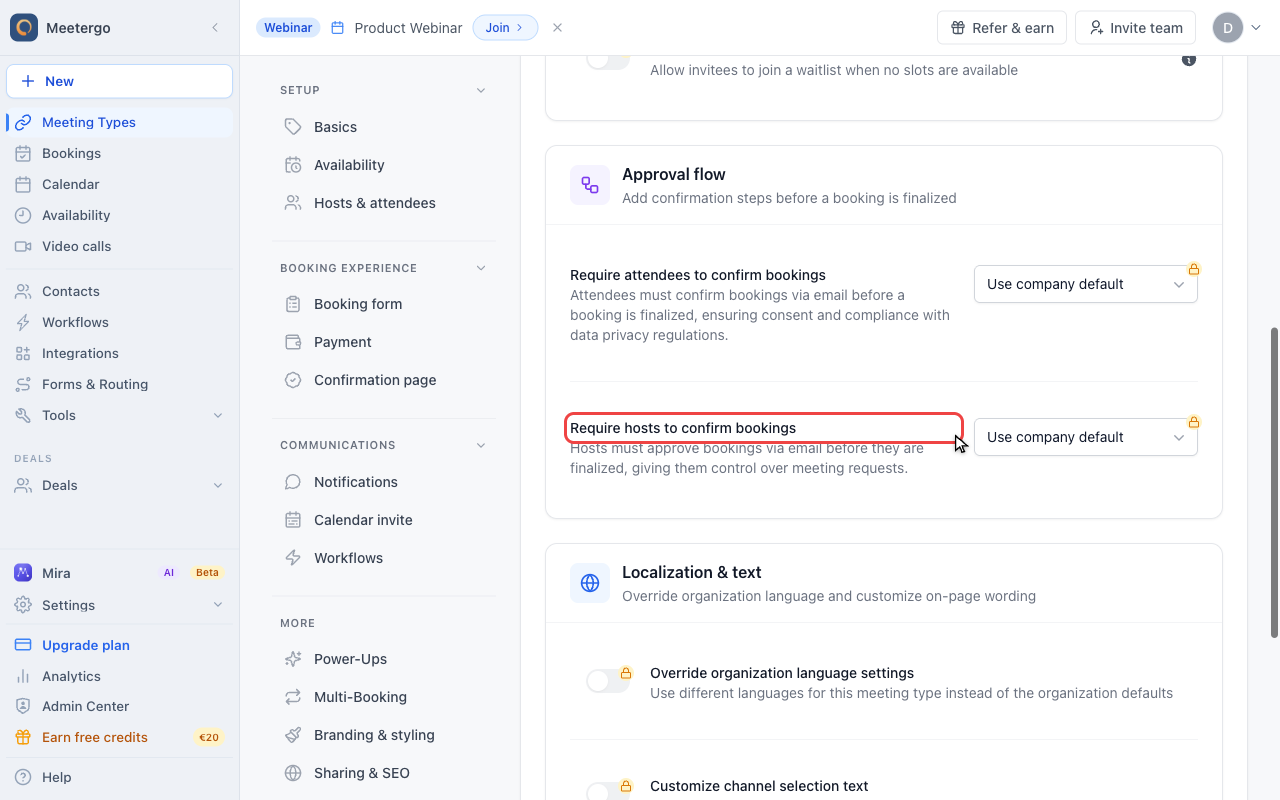This screenshot has height=800, width=1280.
Task: Open Meeting Types in sidebar
Action: pyautogui.click(x=120, y=122)
